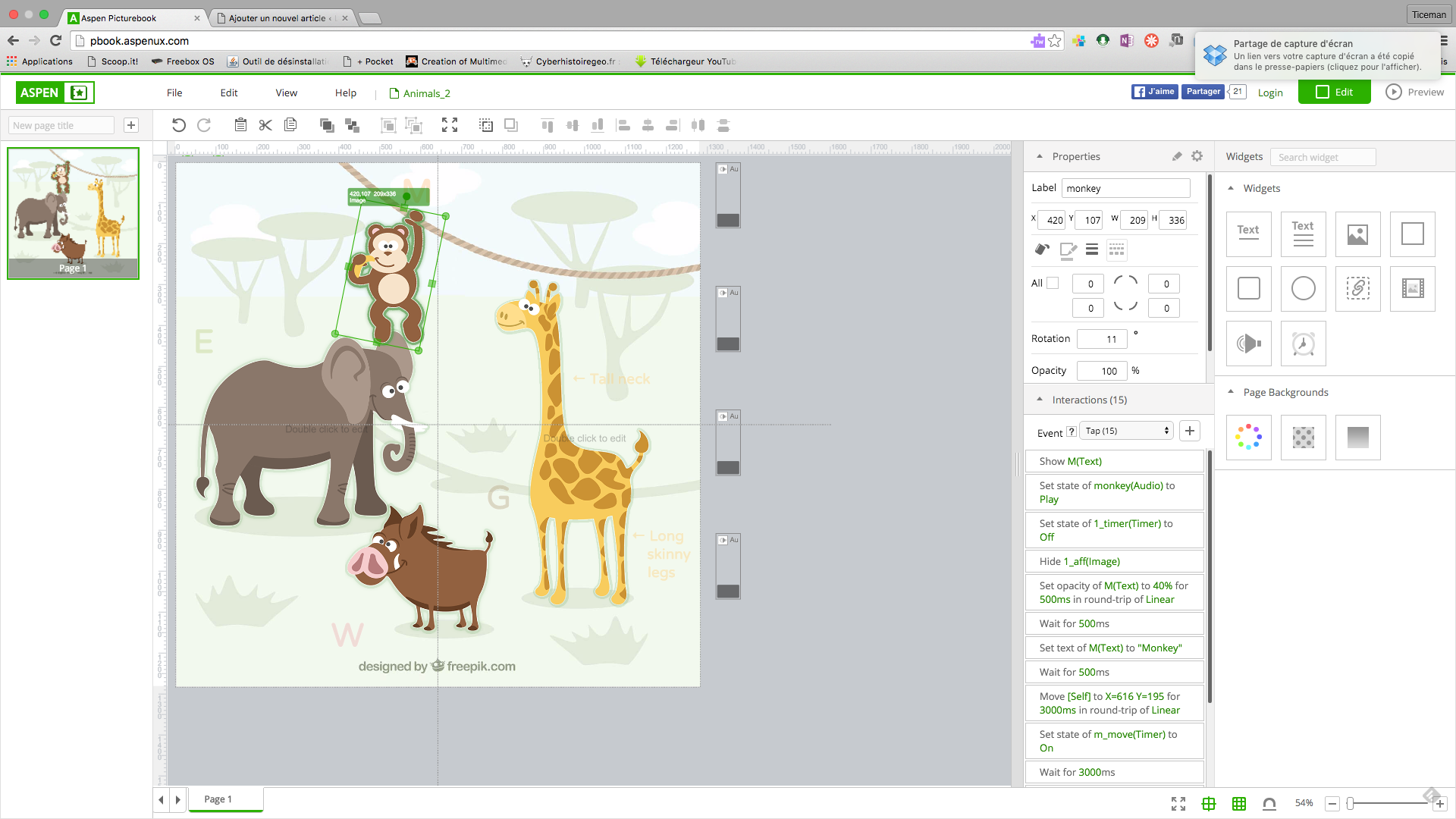Toggle the grid display in footer

(1239, 803)
